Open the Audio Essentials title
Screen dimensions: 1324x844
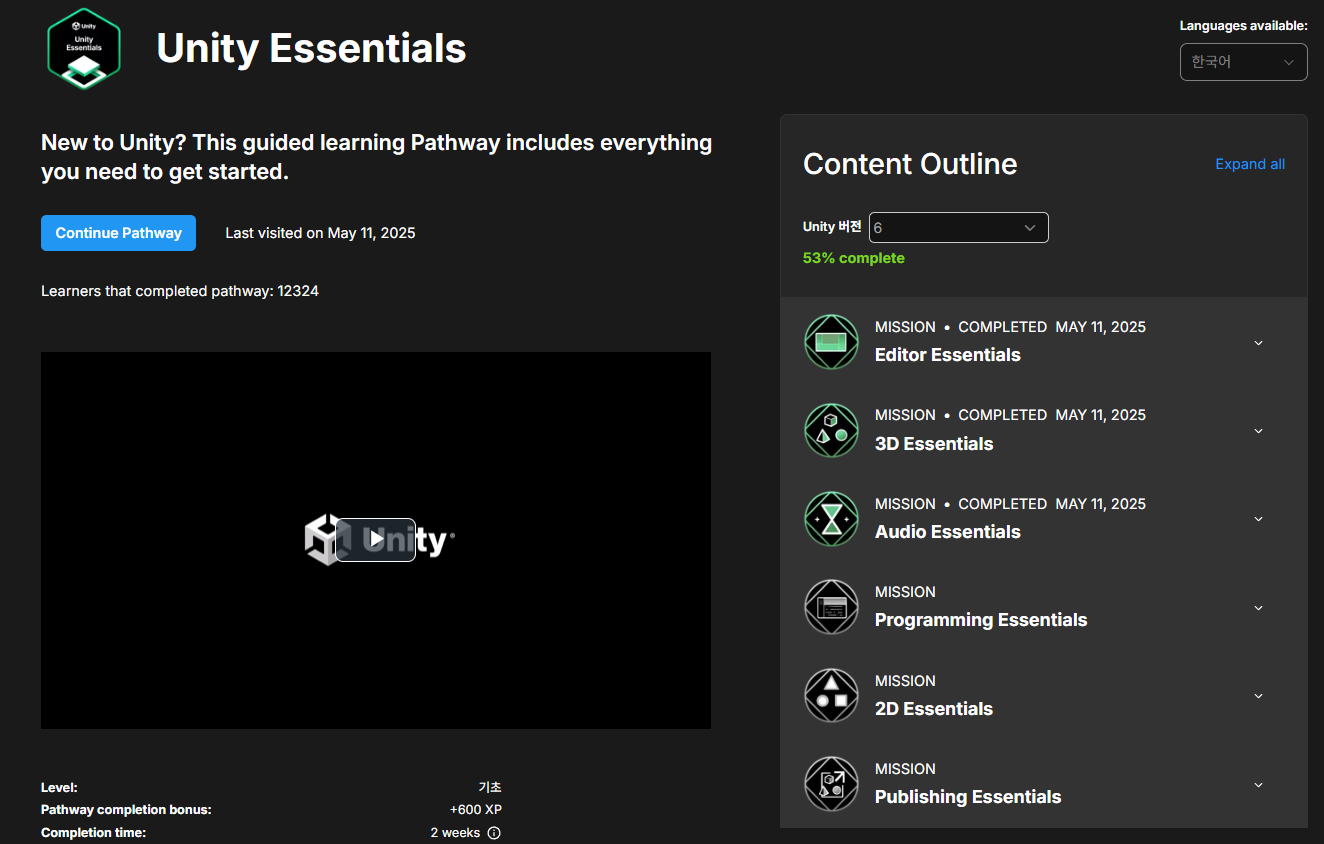(947, 532)
